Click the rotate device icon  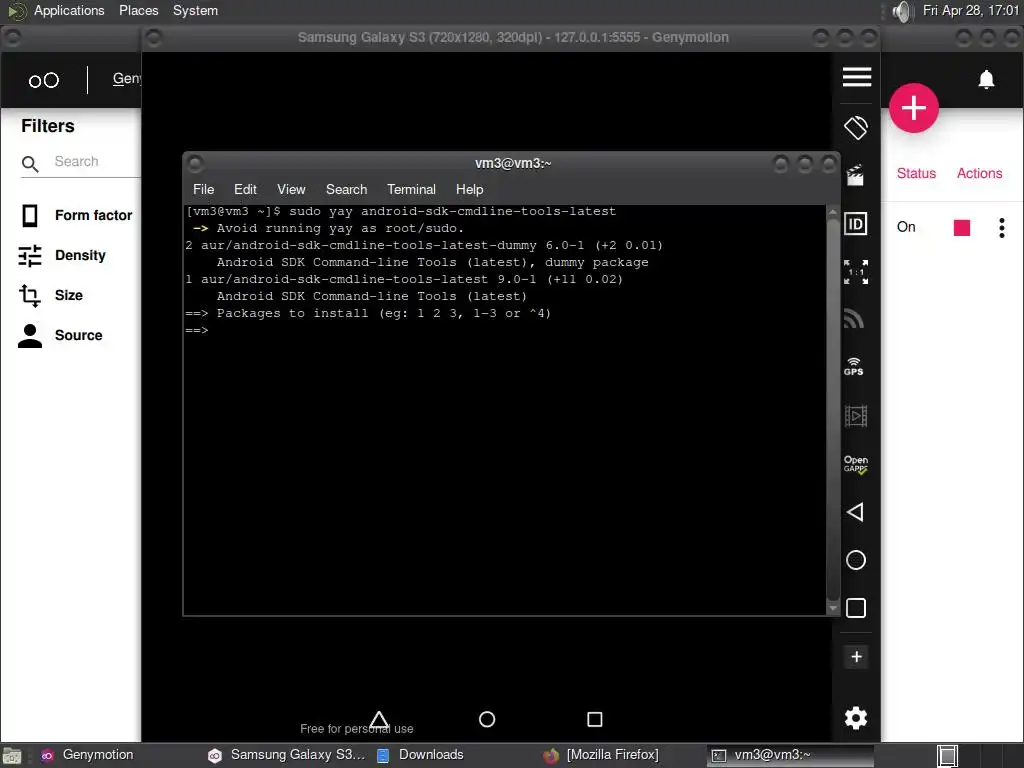pos(856,127)
